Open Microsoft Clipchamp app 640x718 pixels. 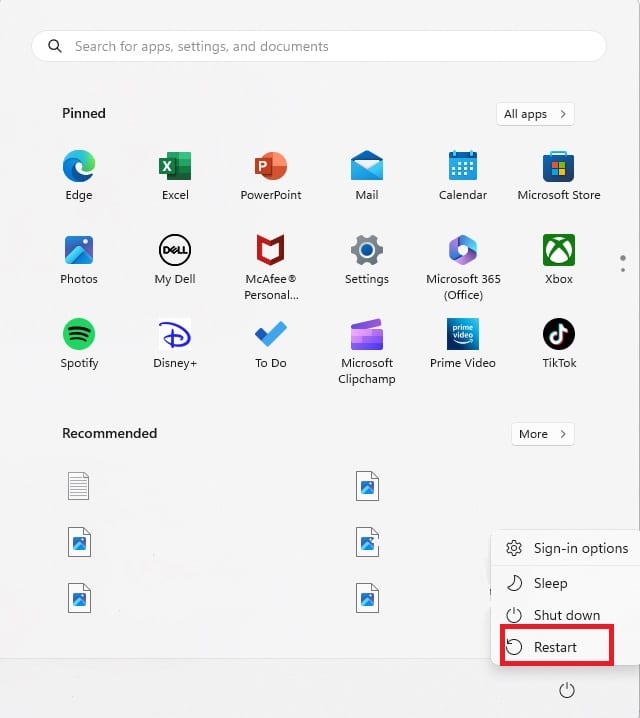point(367,336)
